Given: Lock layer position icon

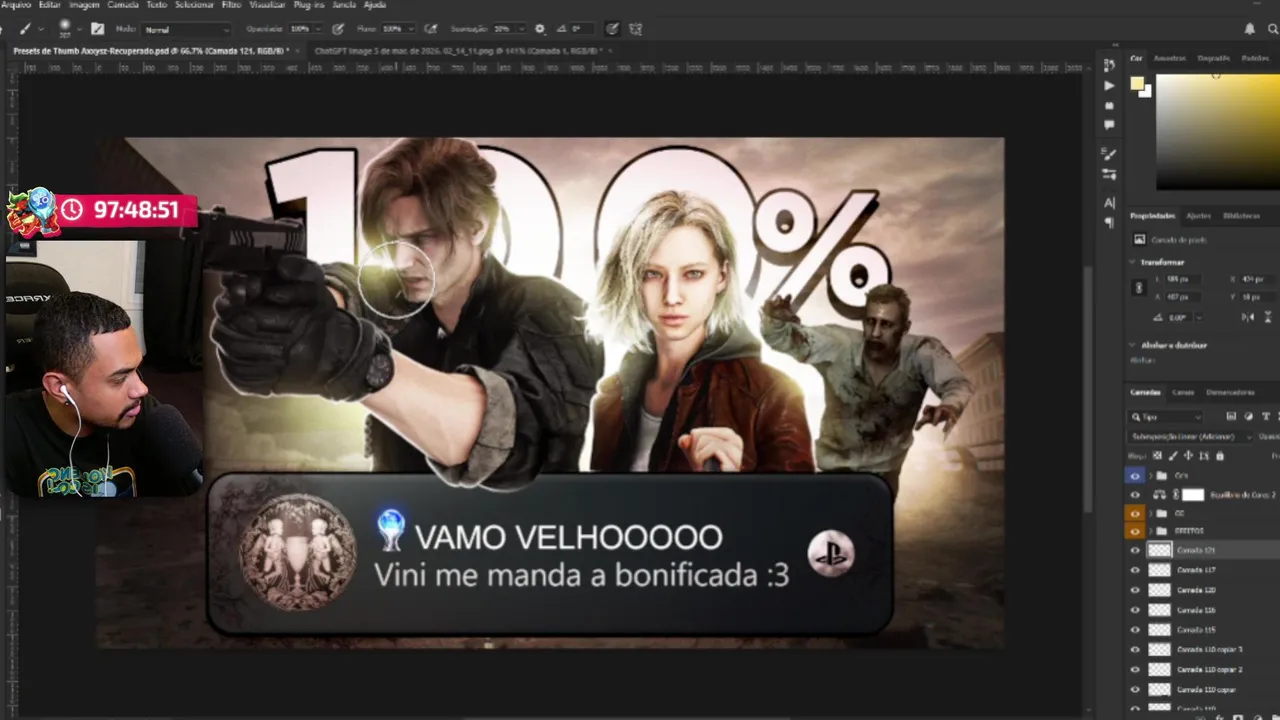Looking at the screenshot, I should 1189,456.
